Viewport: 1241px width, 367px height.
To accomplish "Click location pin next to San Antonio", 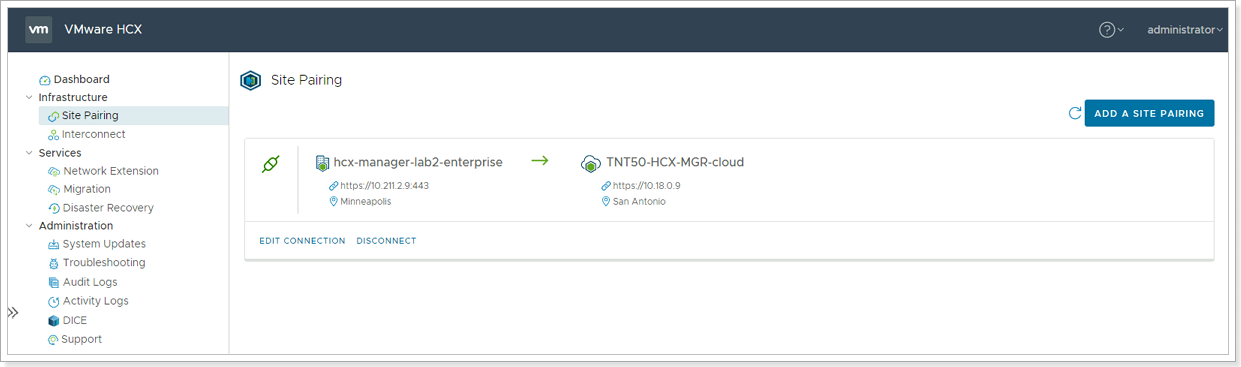I will point(606,201).
